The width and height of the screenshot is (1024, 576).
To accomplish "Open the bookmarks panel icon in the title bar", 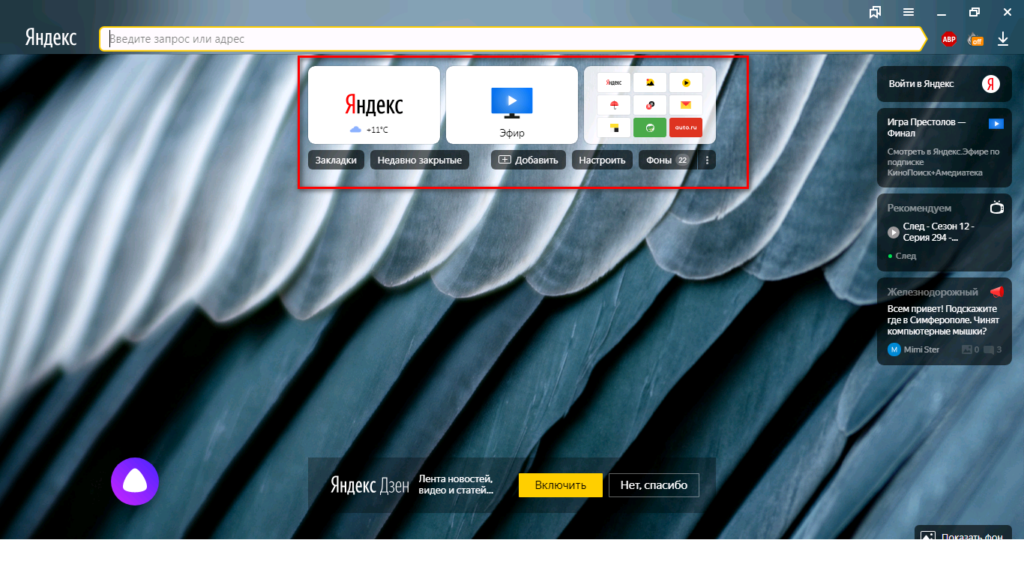I will (875, 12).
